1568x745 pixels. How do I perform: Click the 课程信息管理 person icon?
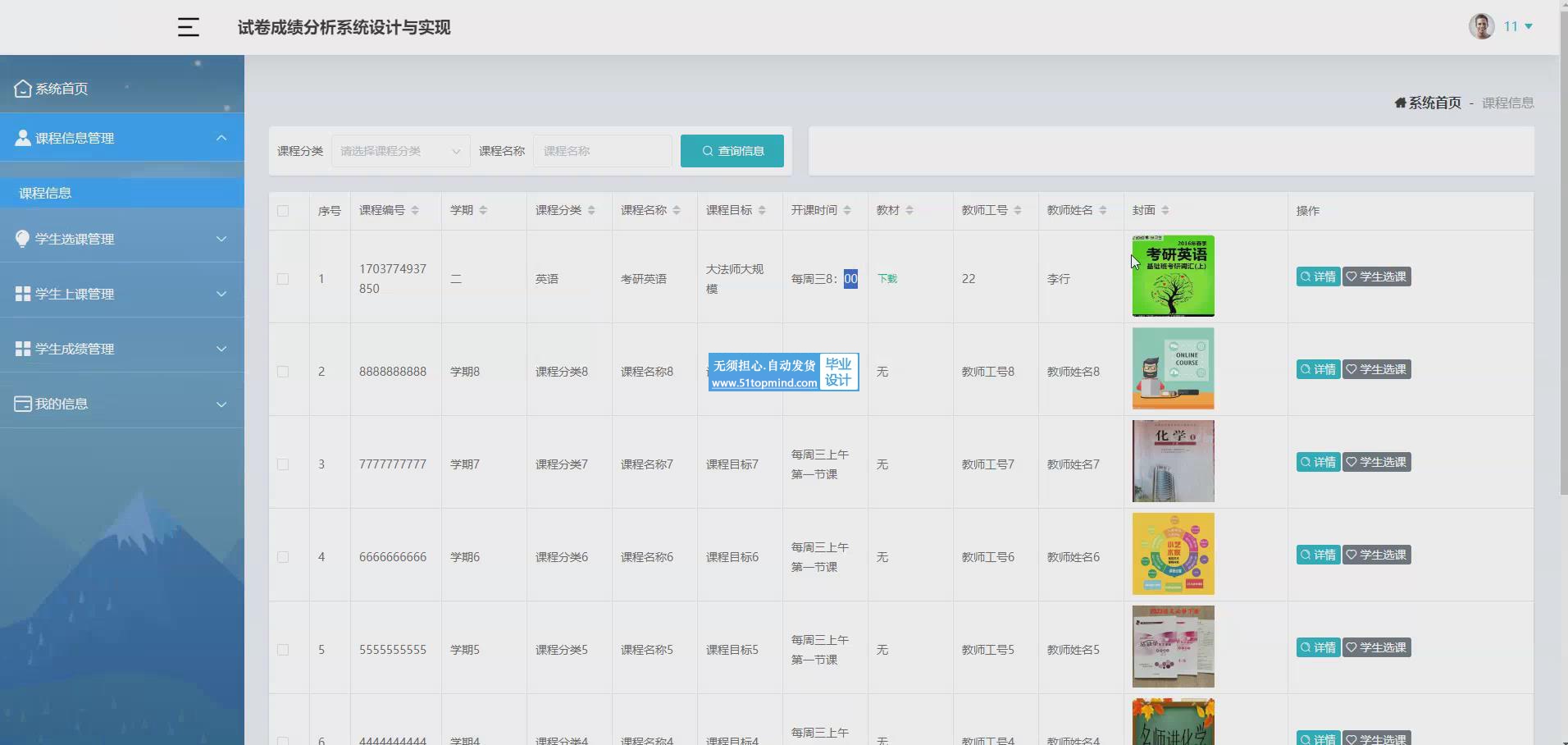point(23,138)
